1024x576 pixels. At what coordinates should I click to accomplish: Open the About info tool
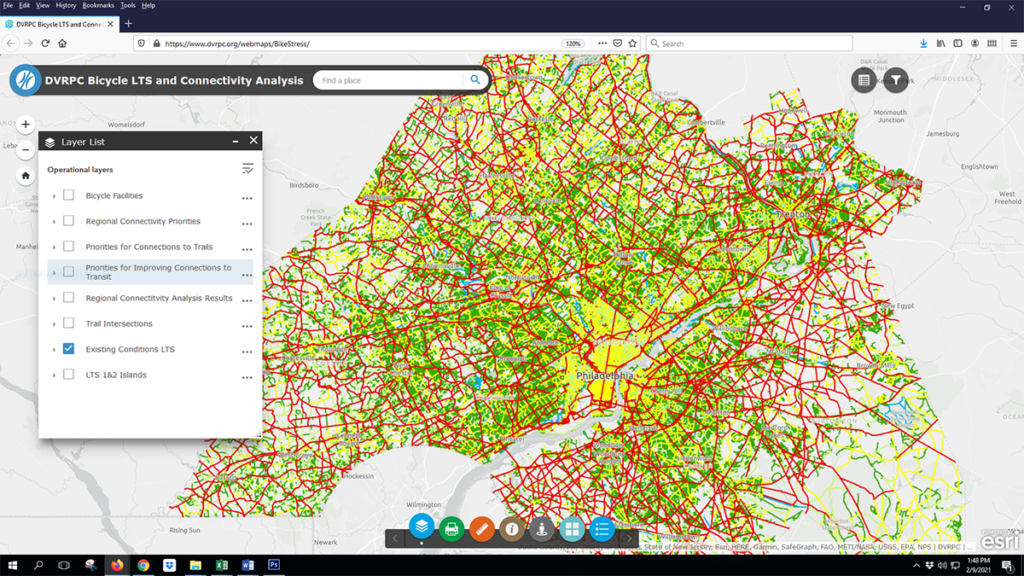tap(511, 531)
